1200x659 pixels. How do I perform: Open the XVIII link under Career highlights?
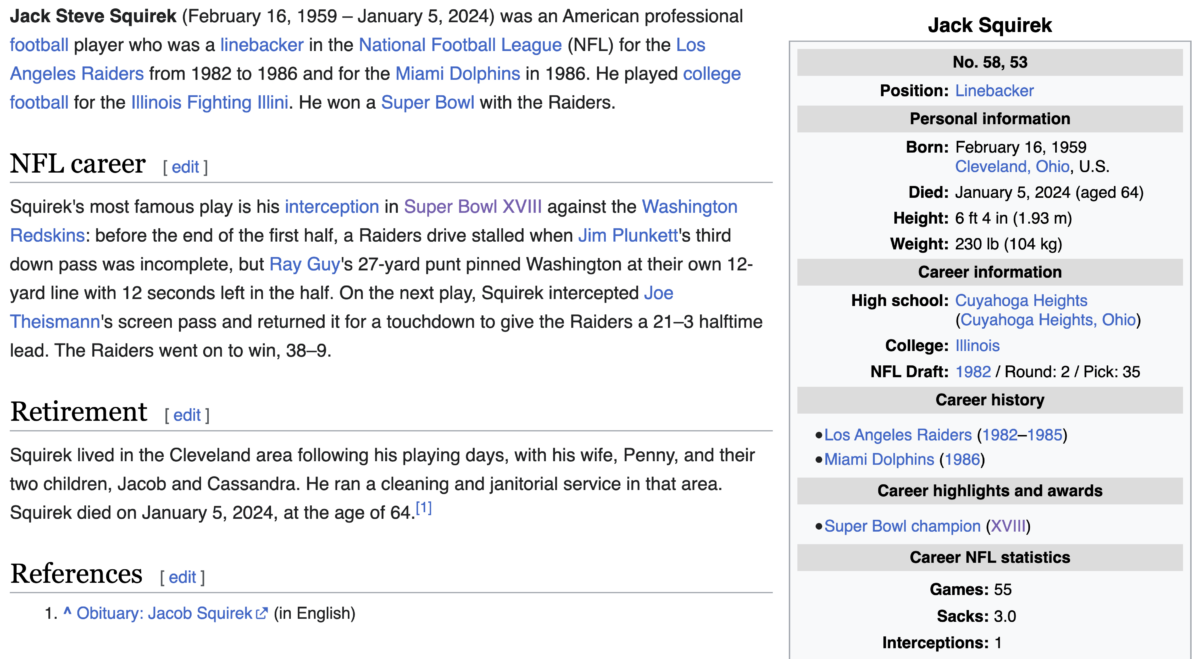click(1008, 526)
